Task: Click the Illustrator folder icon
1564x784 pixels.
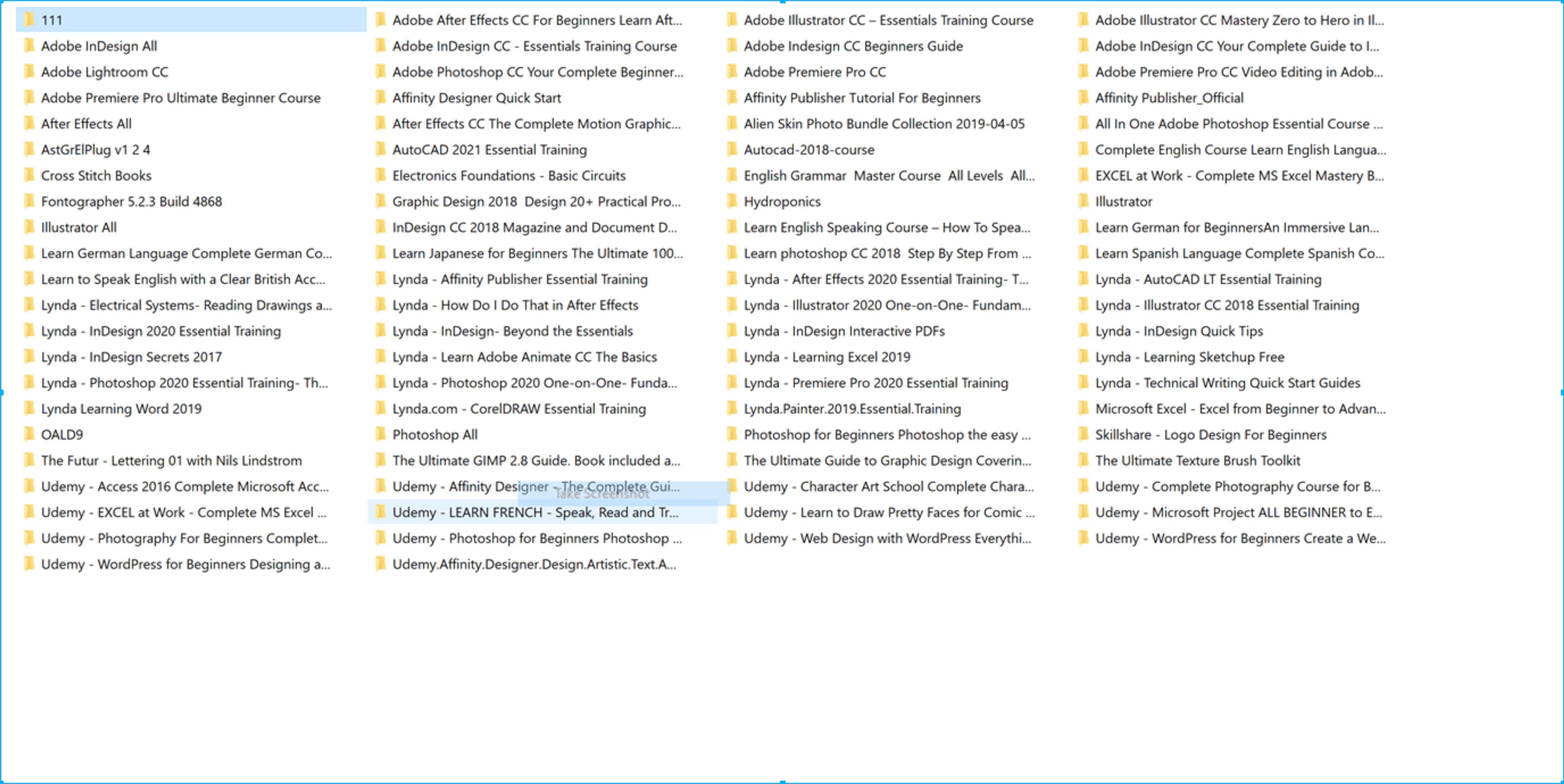Action: (1083, 201)
